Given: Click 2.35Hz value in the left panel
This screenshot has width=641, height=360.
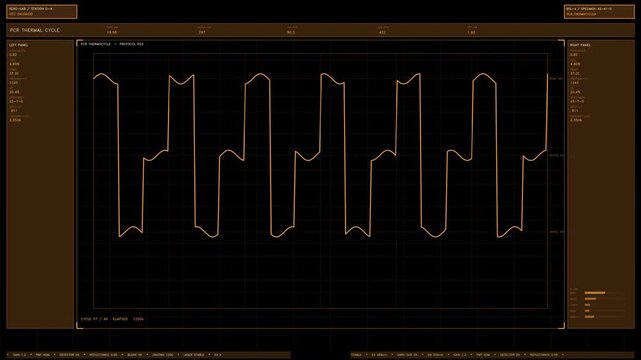Looking at the screenshot, I should [15, 120].
